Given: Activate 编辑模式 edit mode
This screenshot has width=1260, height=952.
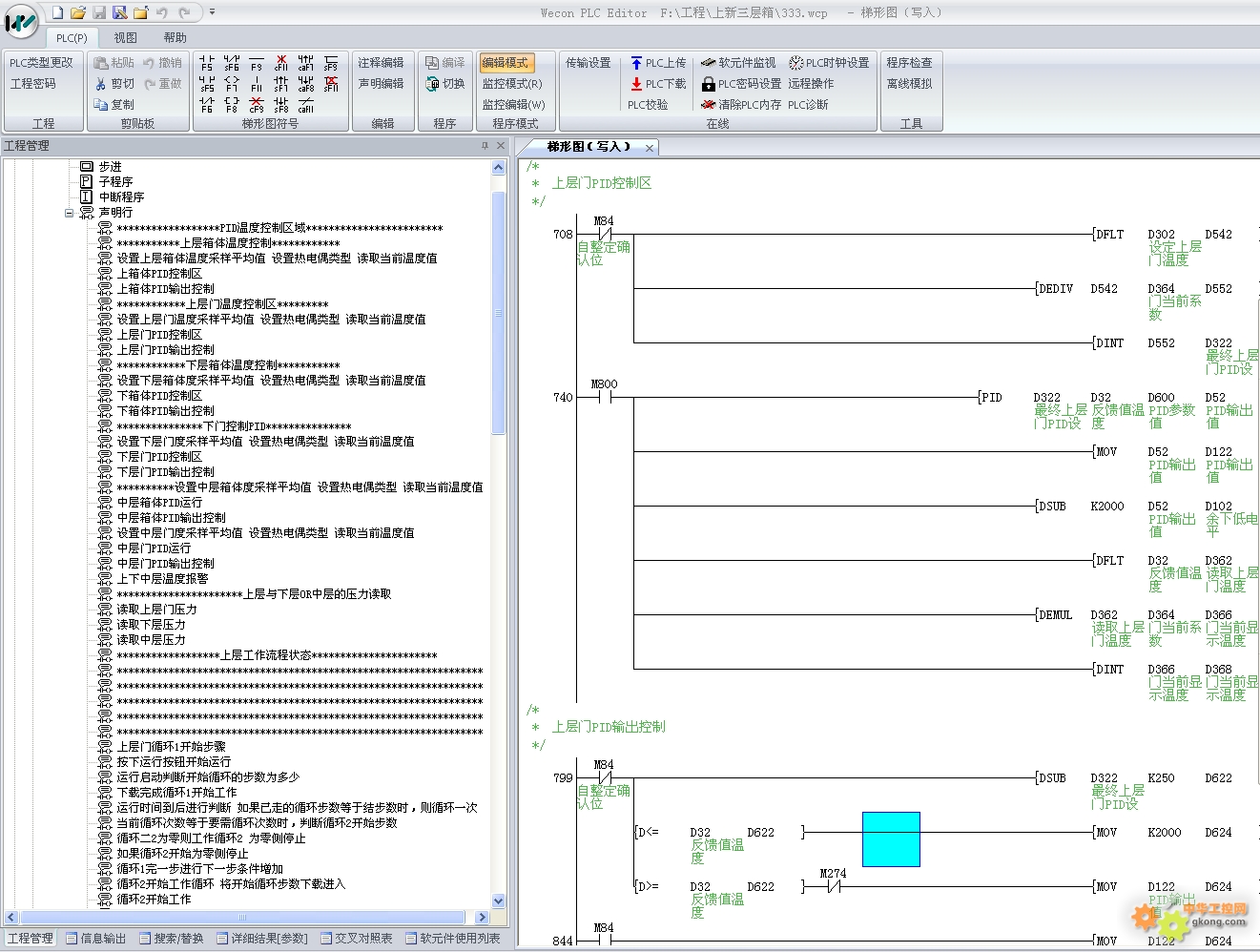Looking at the screenshot, I should (x=506, y=63).
